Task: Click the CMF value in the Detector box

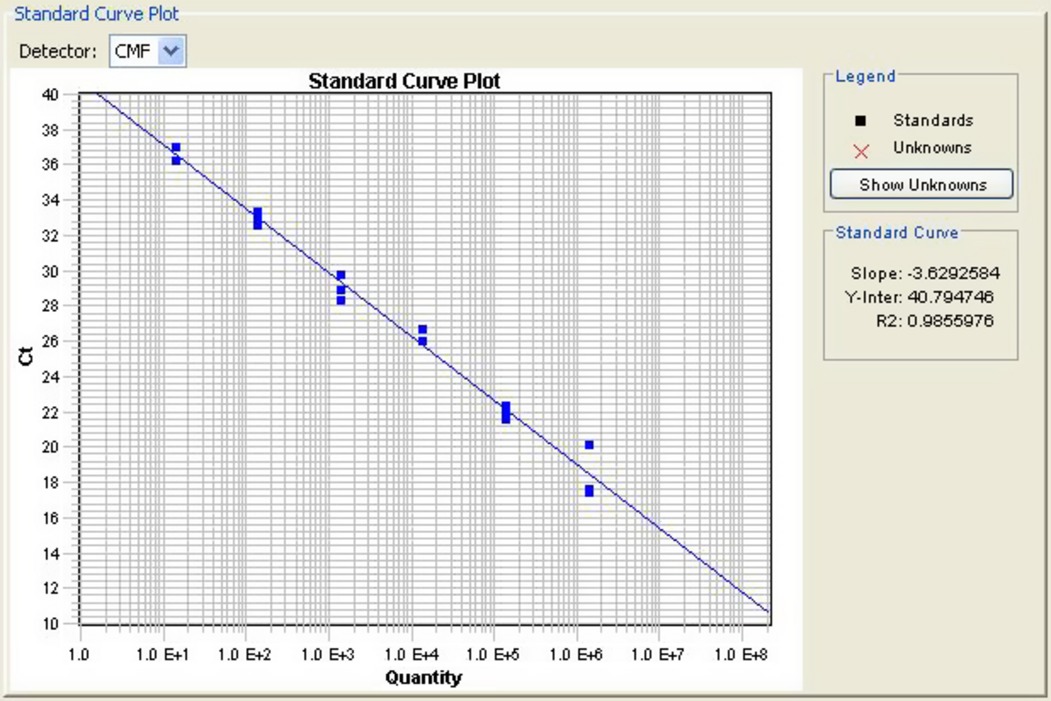Action: (132, 52)
